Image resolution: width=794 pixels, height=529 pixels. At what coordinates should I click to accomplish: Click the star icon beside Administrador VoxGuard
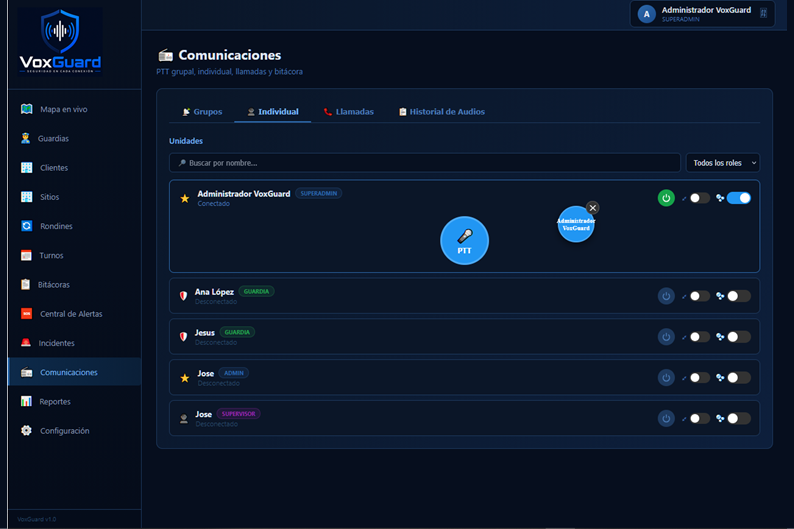185,198
